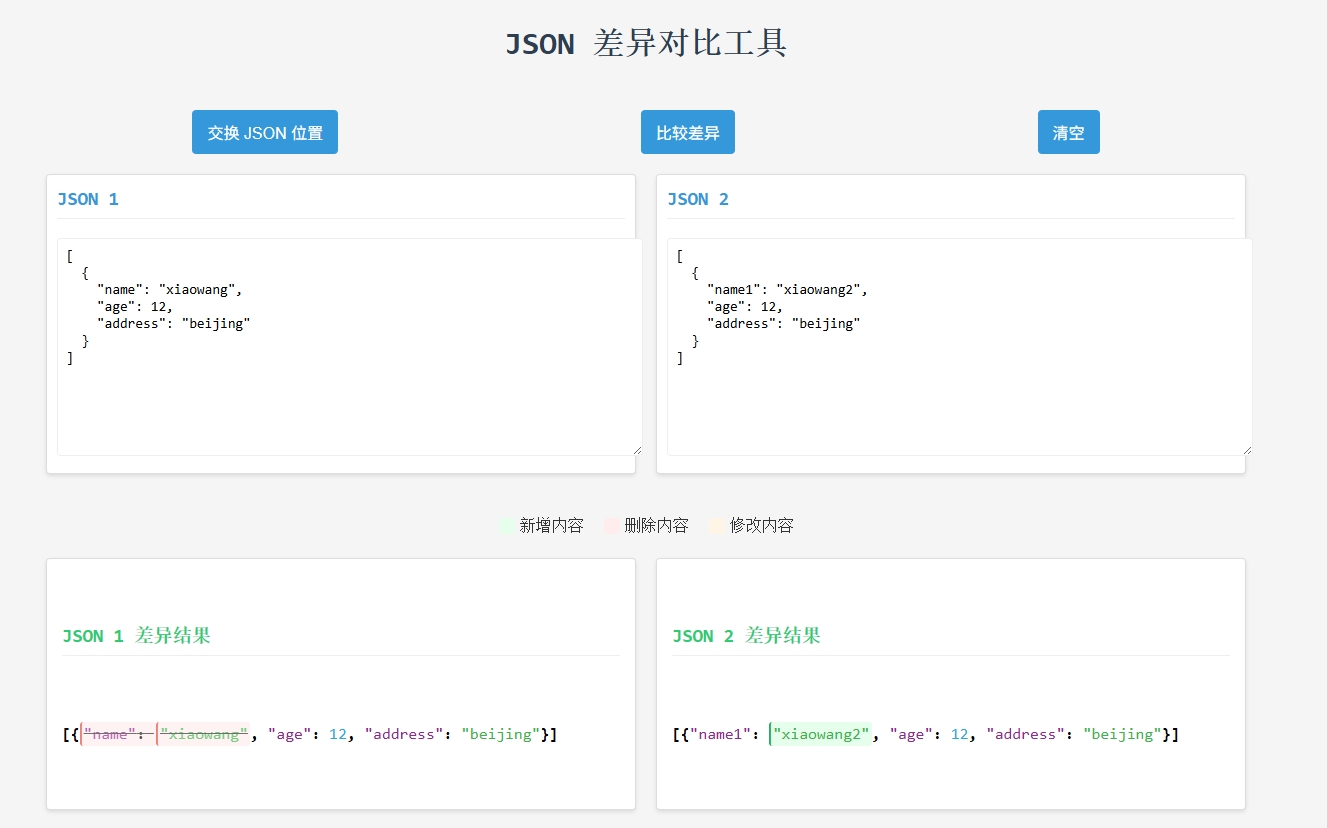This screenshot has height=828, width=1327.
Task: Click the resize handle of JSON 2 textarea
Action: [1246, 450]
